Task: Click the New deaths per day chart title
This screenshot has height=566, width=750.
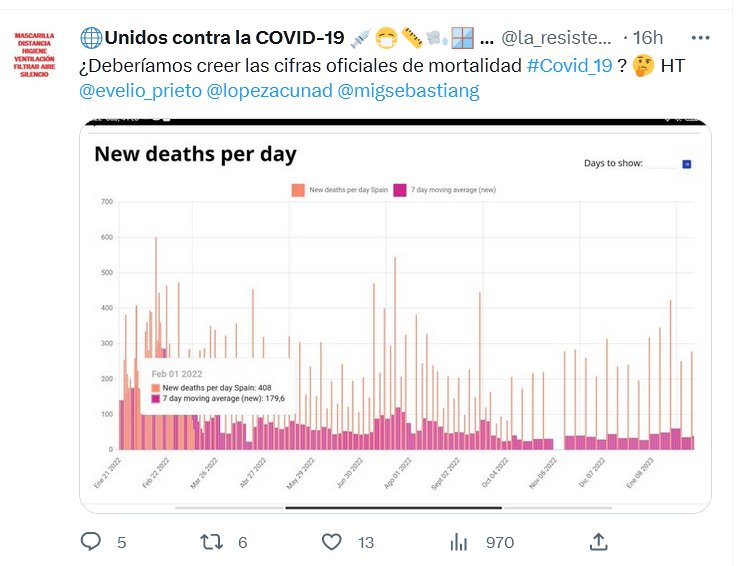Action: pos(195,154)
